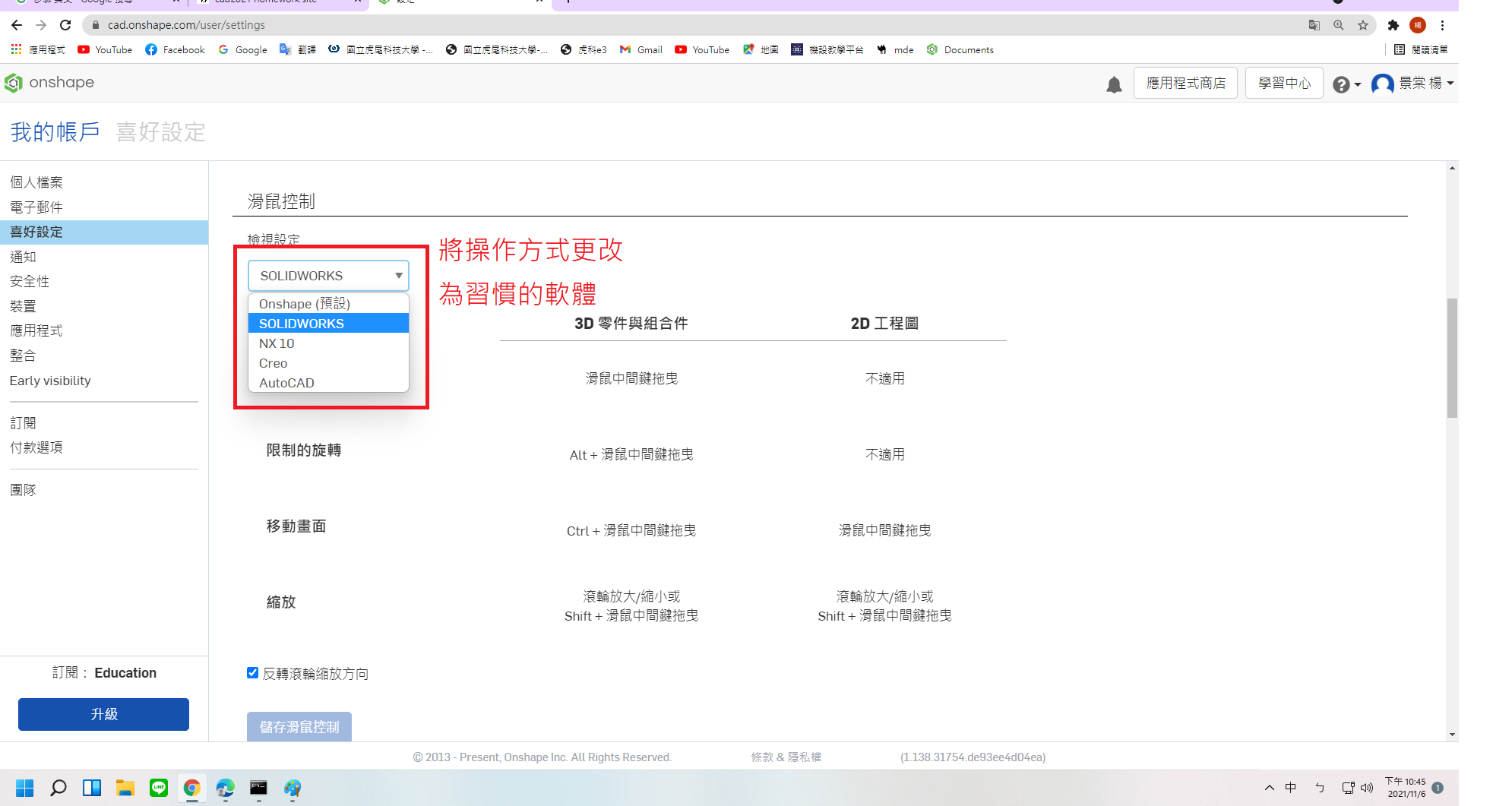
Task: Click the page's vertical scrollbar thumb
Action: coord(1452,358)
